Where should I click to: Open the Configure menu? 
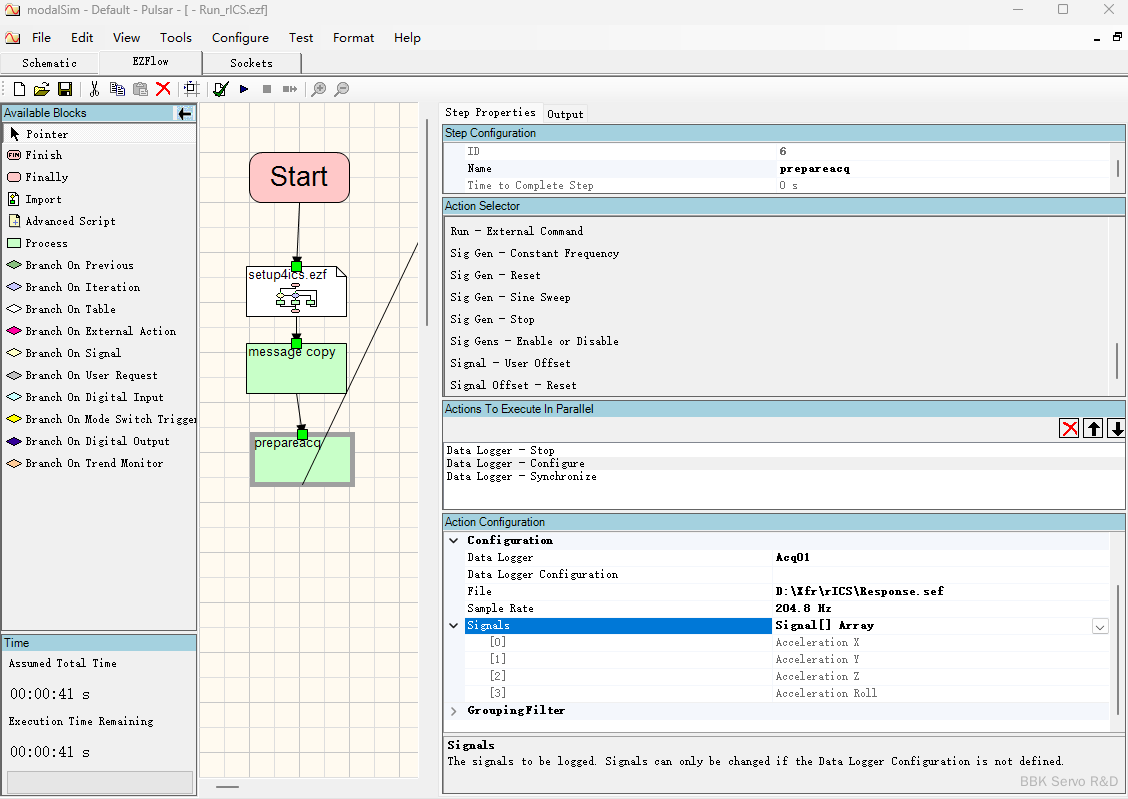tap(240, 38)
